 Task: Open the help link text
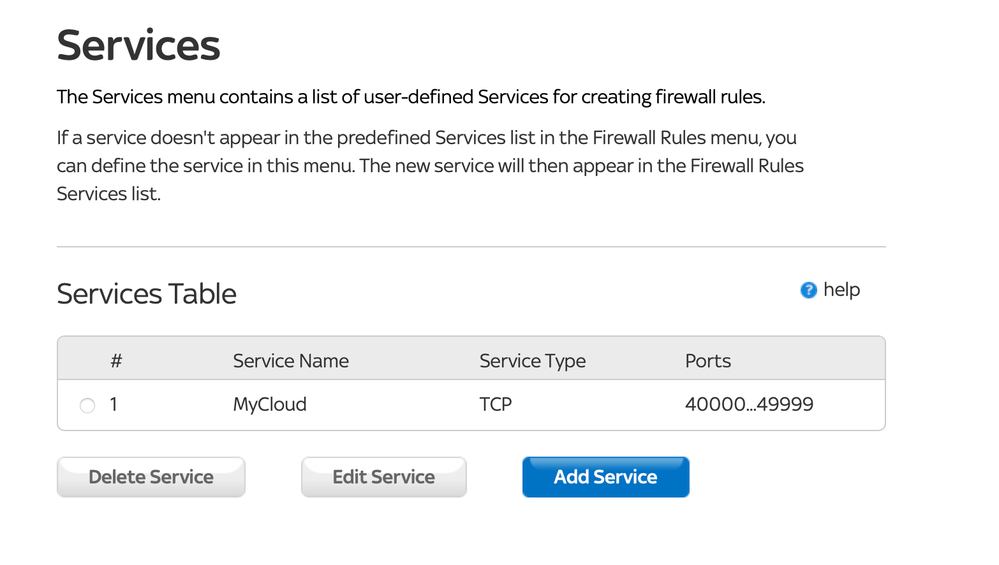coord(841,290)
